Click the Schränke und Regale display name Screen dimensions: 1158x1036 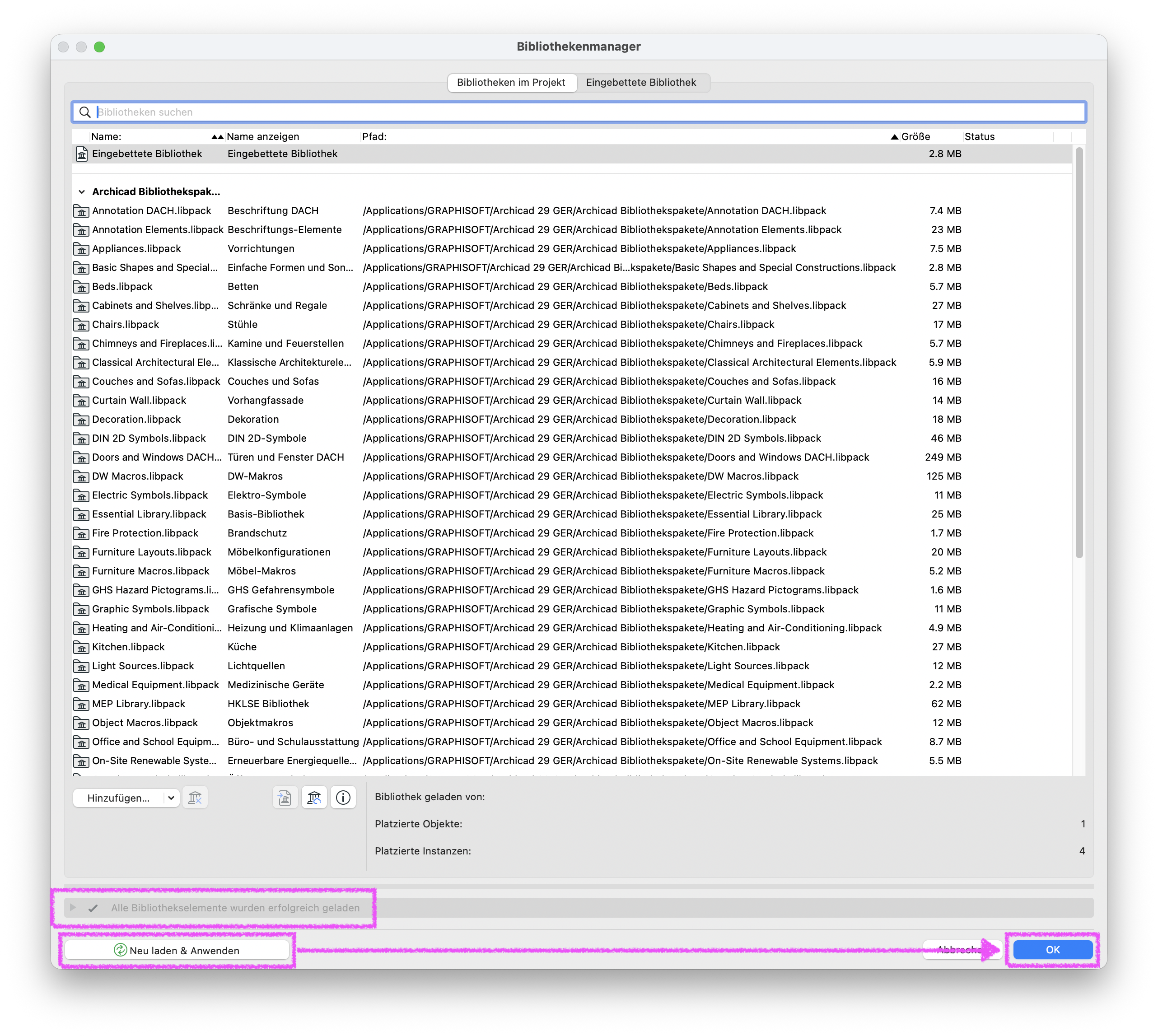(x=277, y=305)
